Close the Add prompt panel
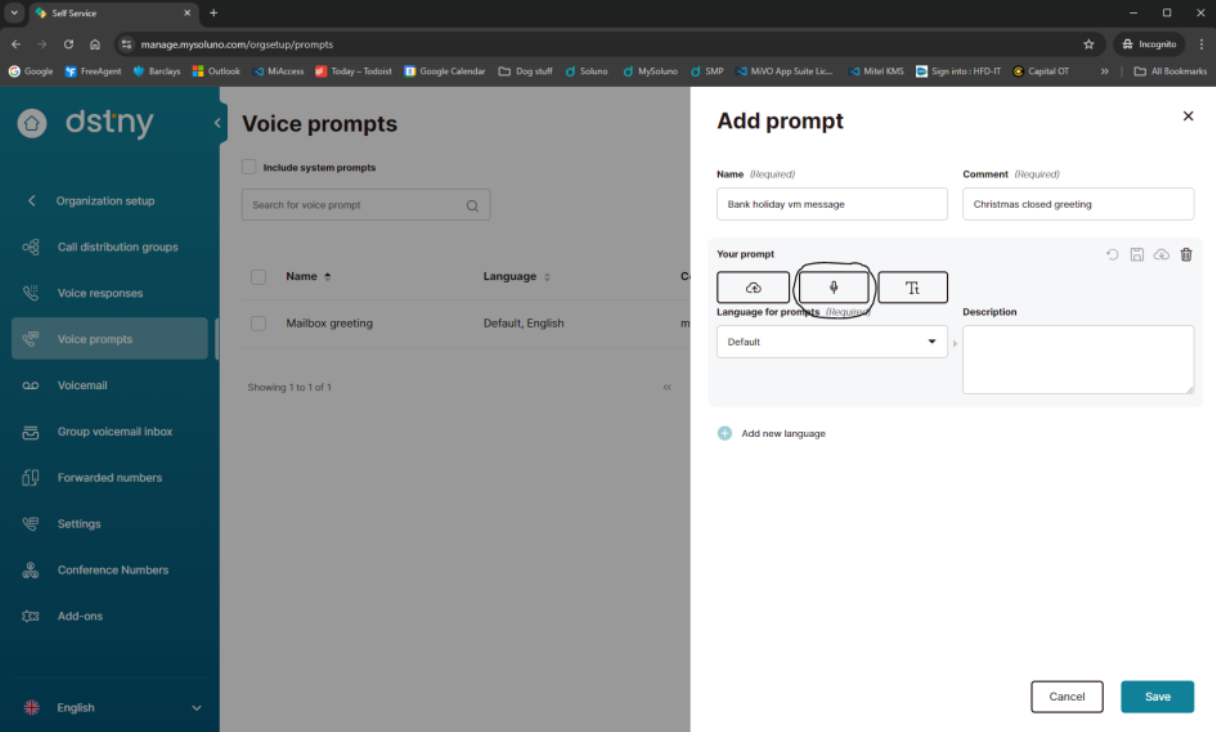The image size is (1216, 732). click(1188, 116)
